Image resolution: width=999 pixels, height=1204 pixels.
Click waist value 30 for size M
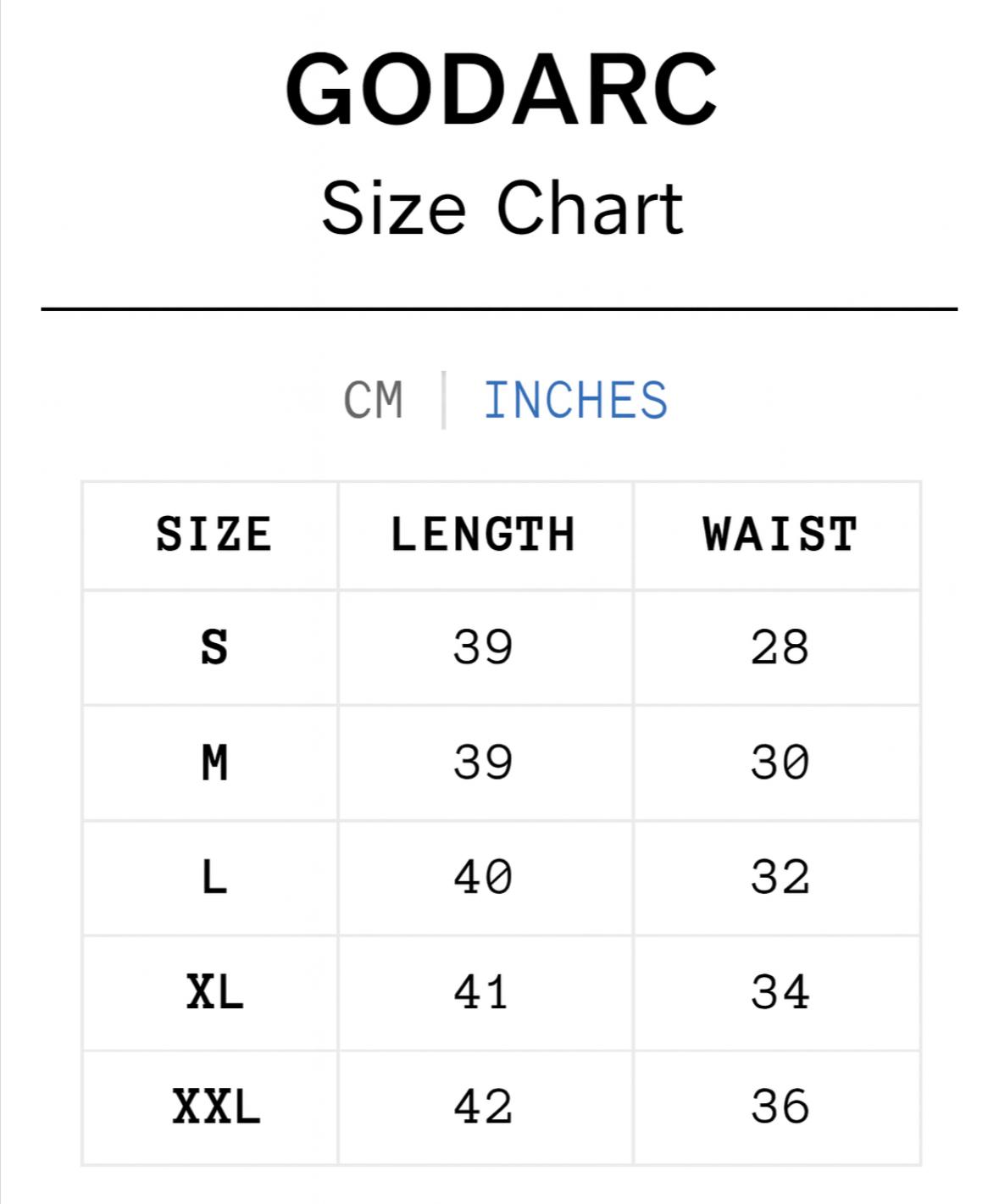click(x=780, y=763)
